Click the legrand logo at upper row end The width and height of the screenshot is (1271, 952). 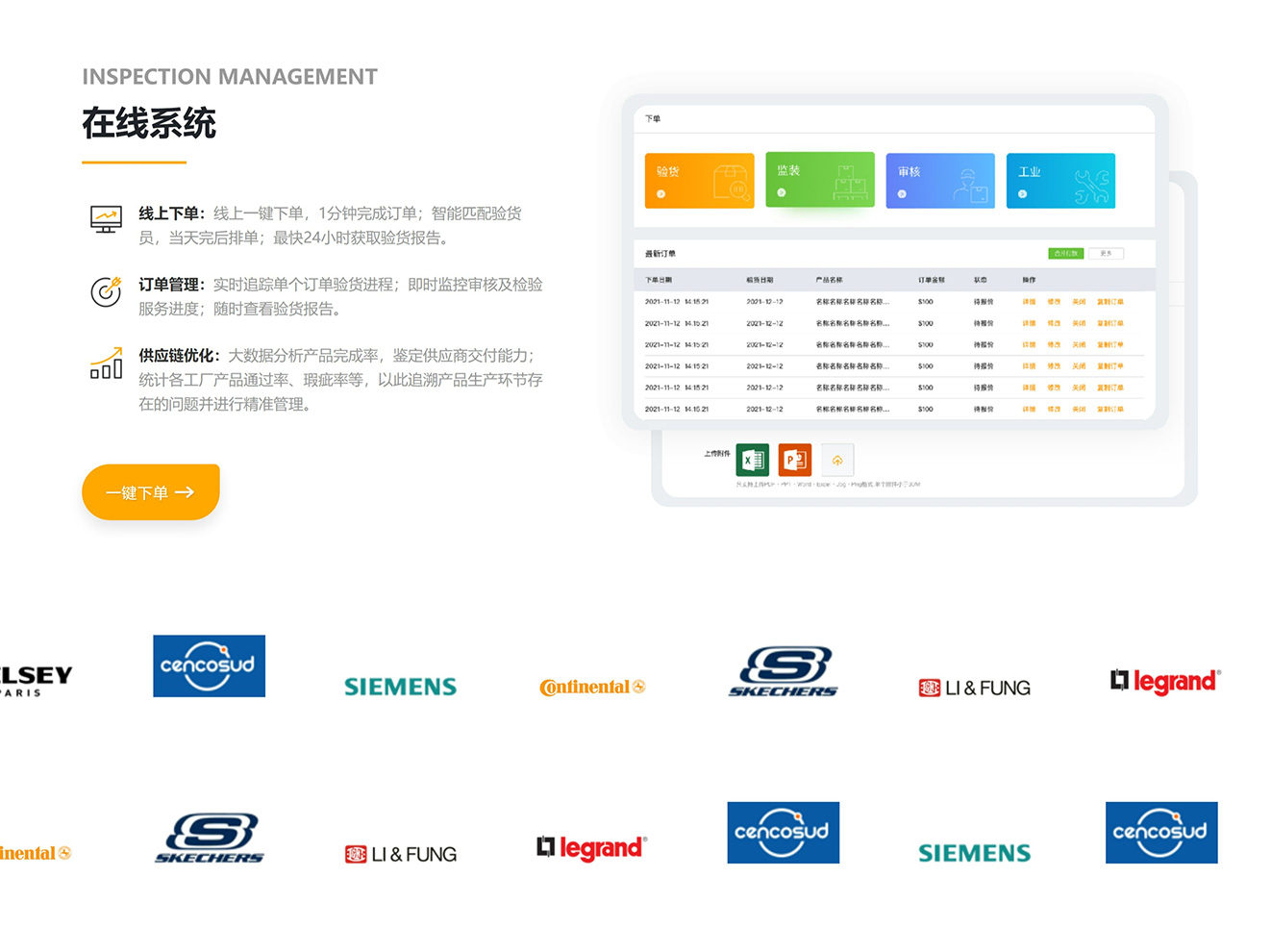tap(1166, 682)
